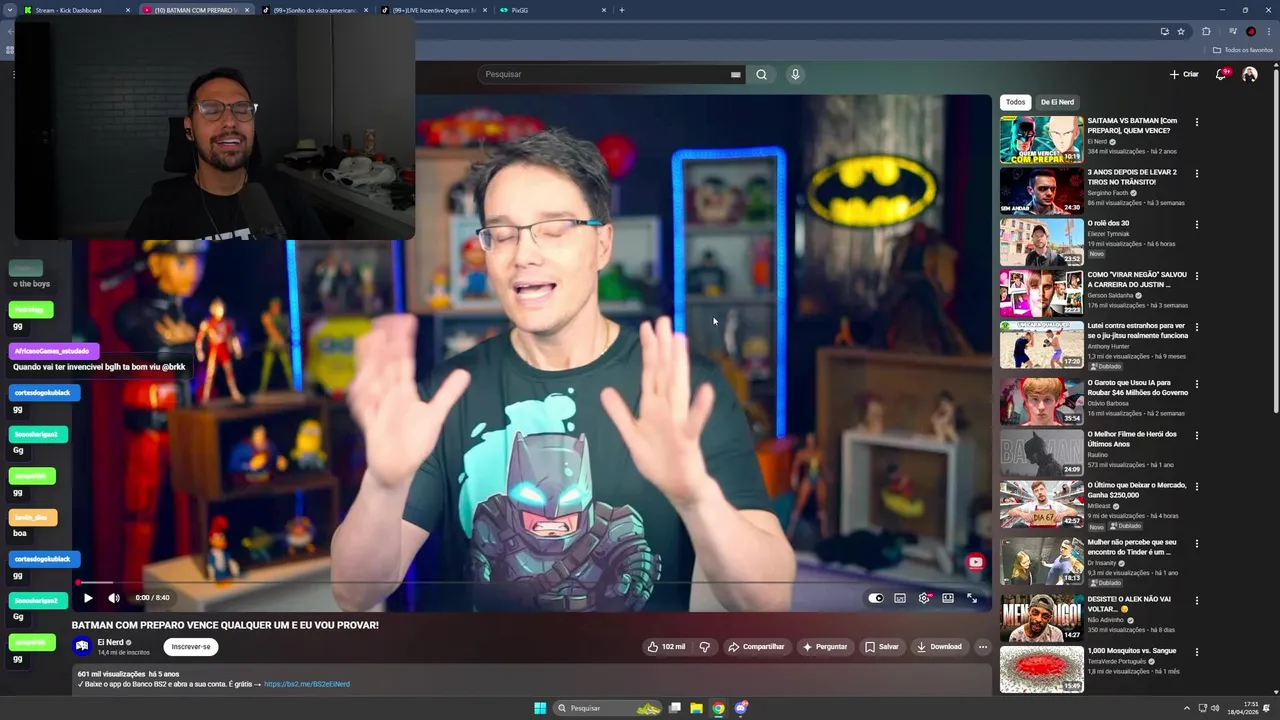Screen dimensions: 1280x720
Task: Open Chrome from the taskbar
Action: coord(718,708)
